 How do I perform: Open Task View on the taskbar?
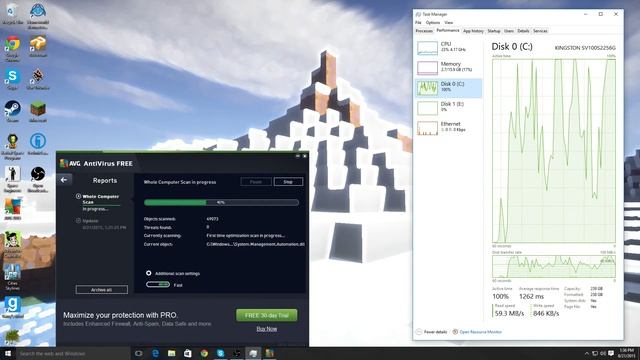pyautogui.click(x=139, y=353)
